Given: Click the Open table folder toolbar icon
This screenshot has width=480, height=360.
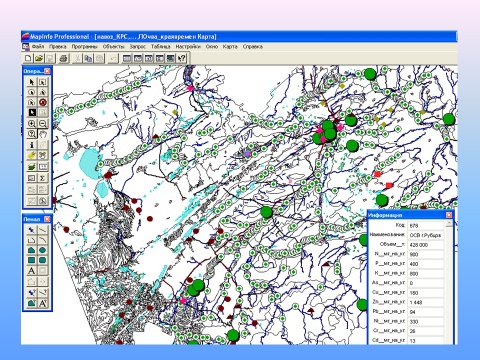Looking at the screenshot, I should pos(39,58).
